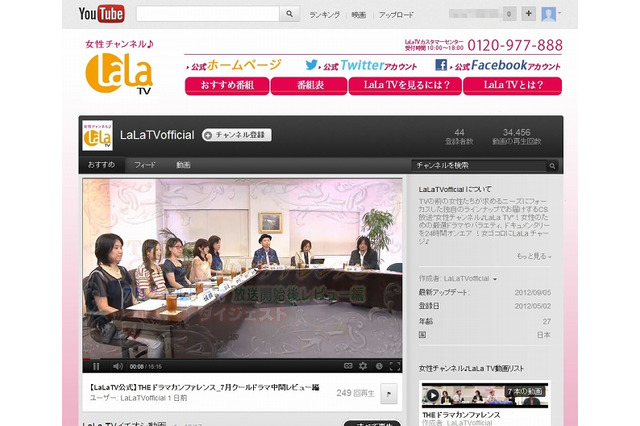Image resolution: width=640 pixels, height=426 pixels.
Task: Switch to the 動画 tab
Action: [x=183, y=165]
